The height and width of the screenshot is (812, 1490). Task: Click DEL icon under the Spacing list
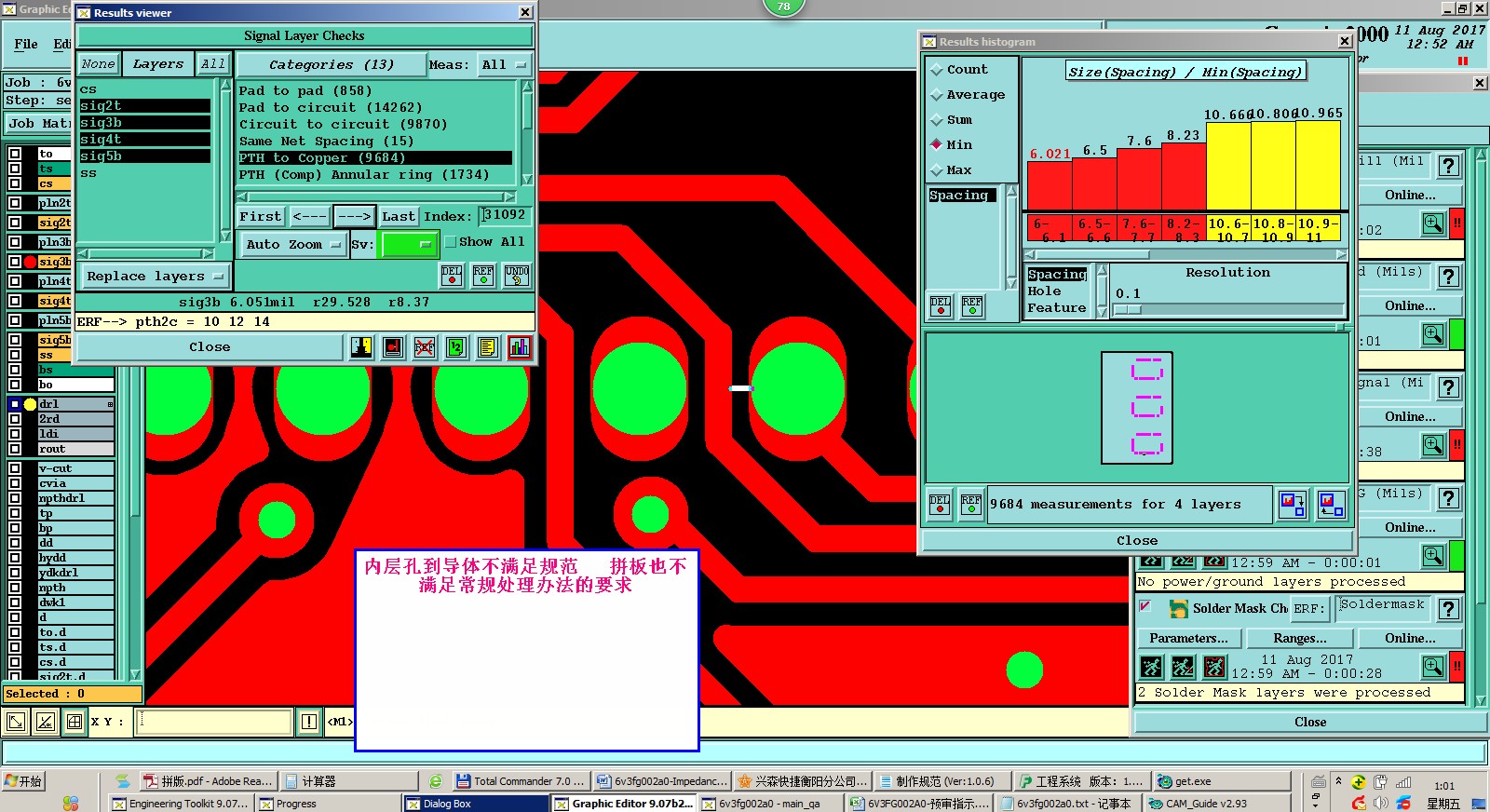941,305
